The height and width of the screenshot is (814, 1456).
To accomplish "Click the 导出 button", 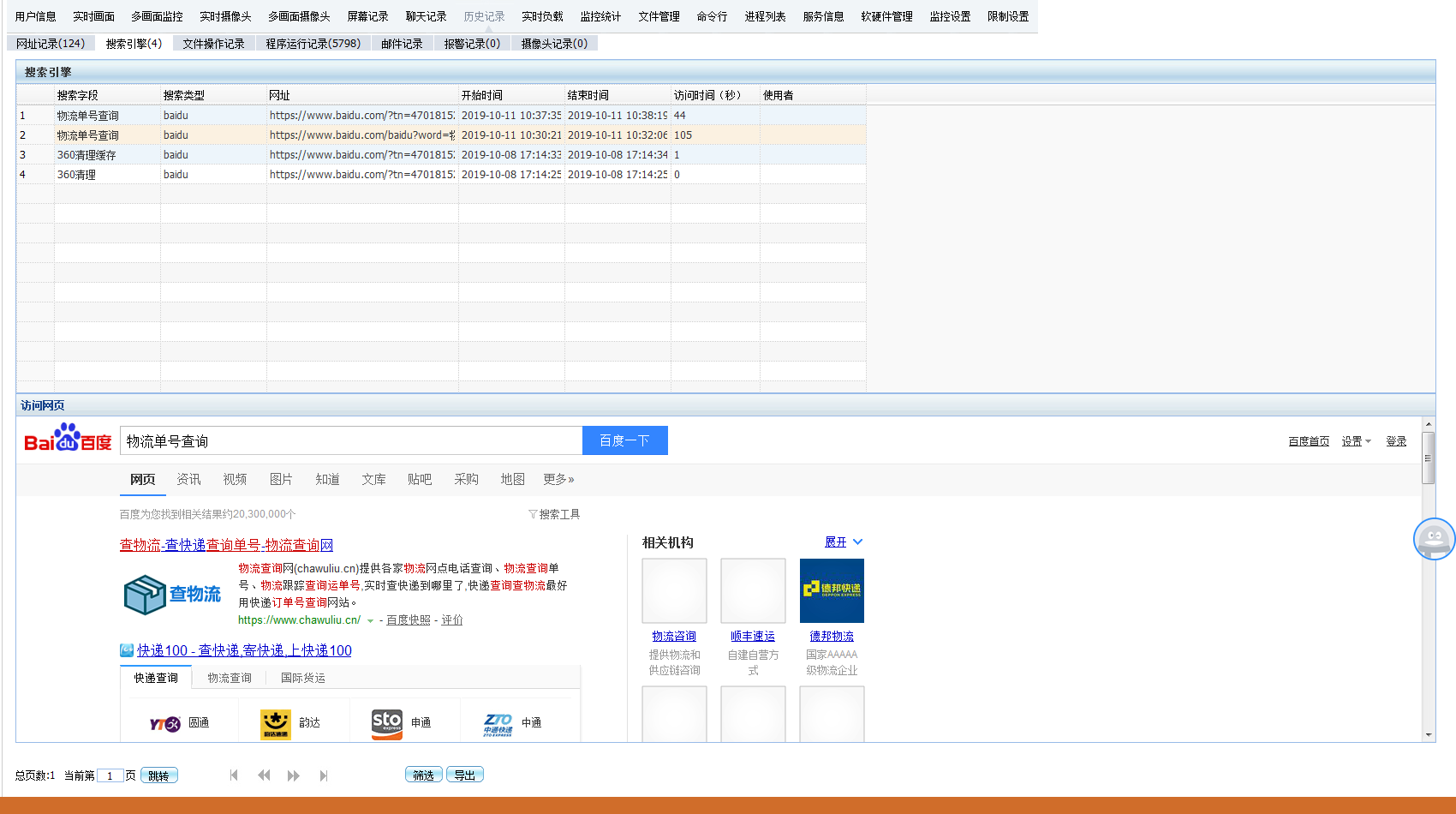I will click(x=464, y=775).
